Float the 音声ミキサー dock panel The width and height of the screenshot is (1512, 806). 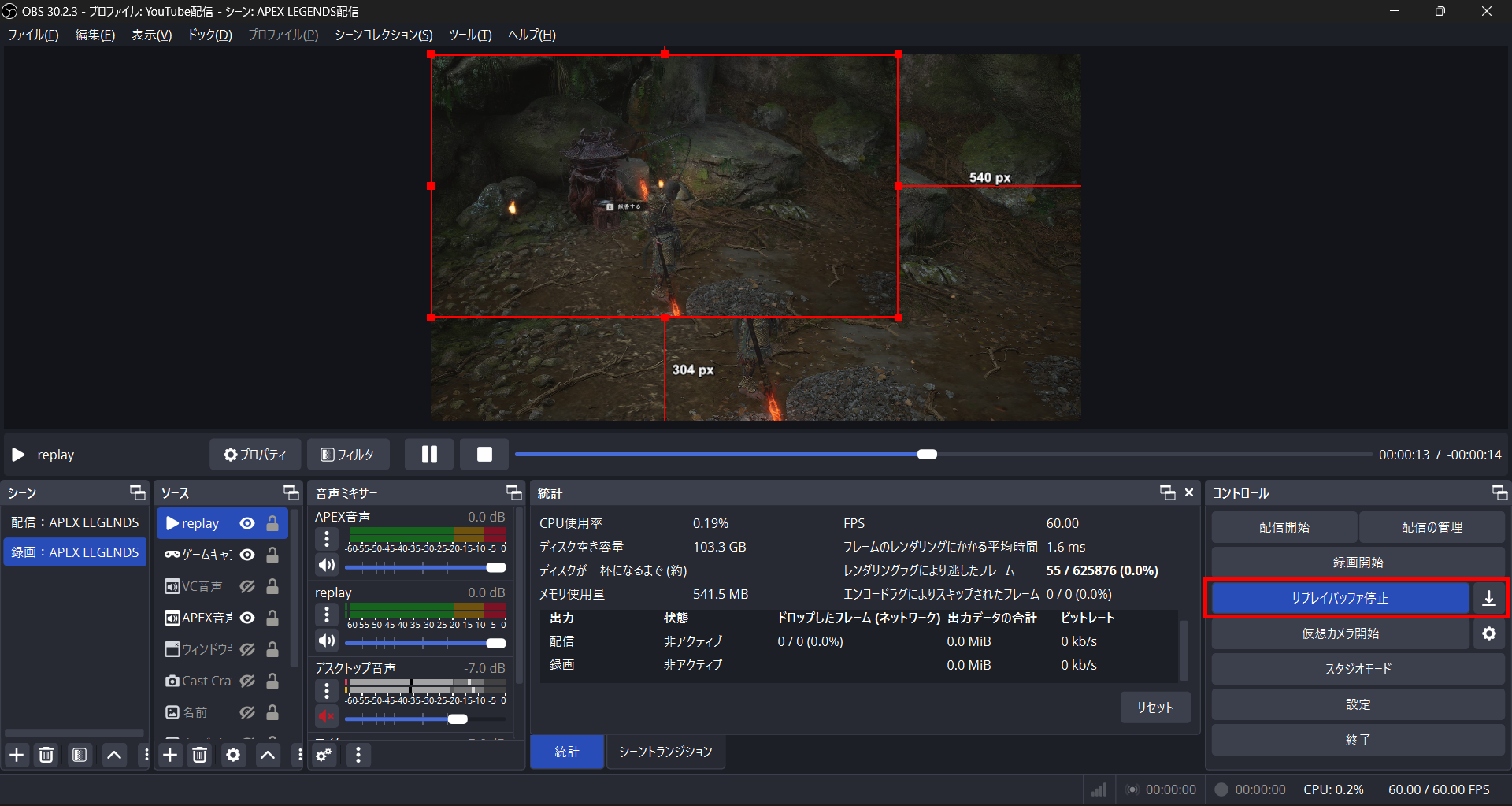coord(514,492)
